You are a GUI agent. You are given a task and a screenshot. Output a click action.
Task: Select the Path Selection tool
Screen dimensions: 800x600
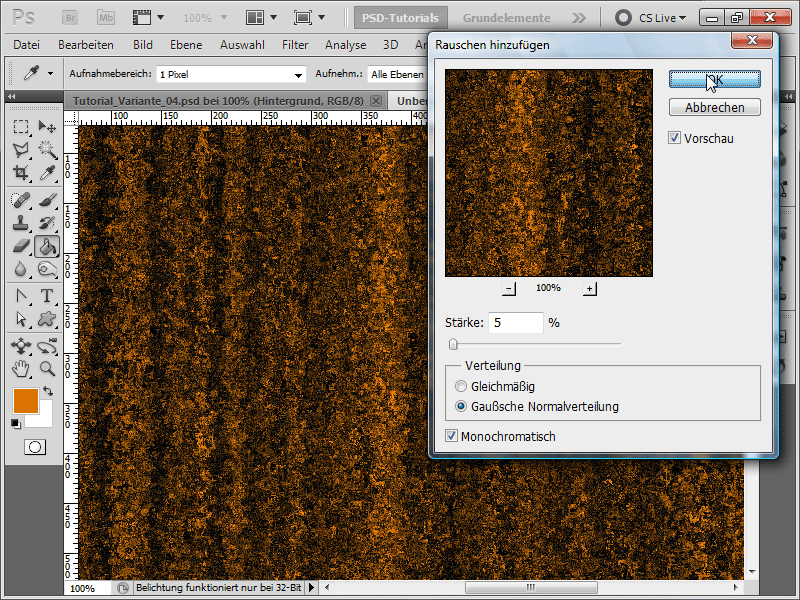pyautogui.click(x=21, y=319)
